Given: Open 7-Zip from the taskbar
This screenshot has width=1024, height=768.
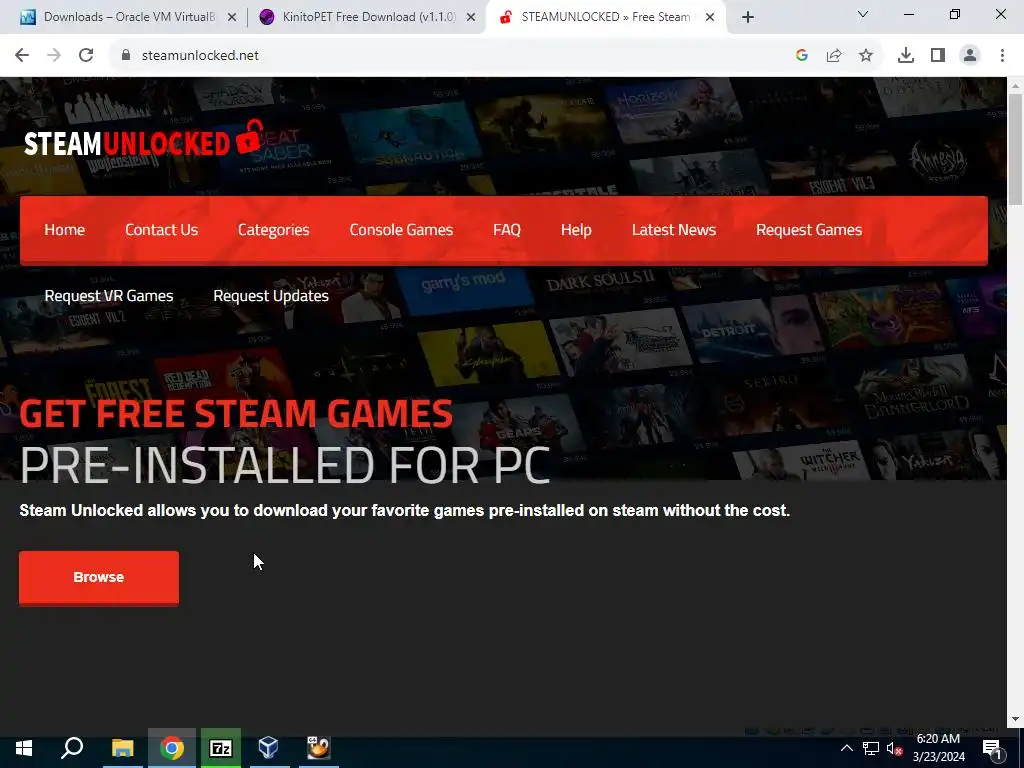Looking at the screenshot, I should tap(221, 748).
